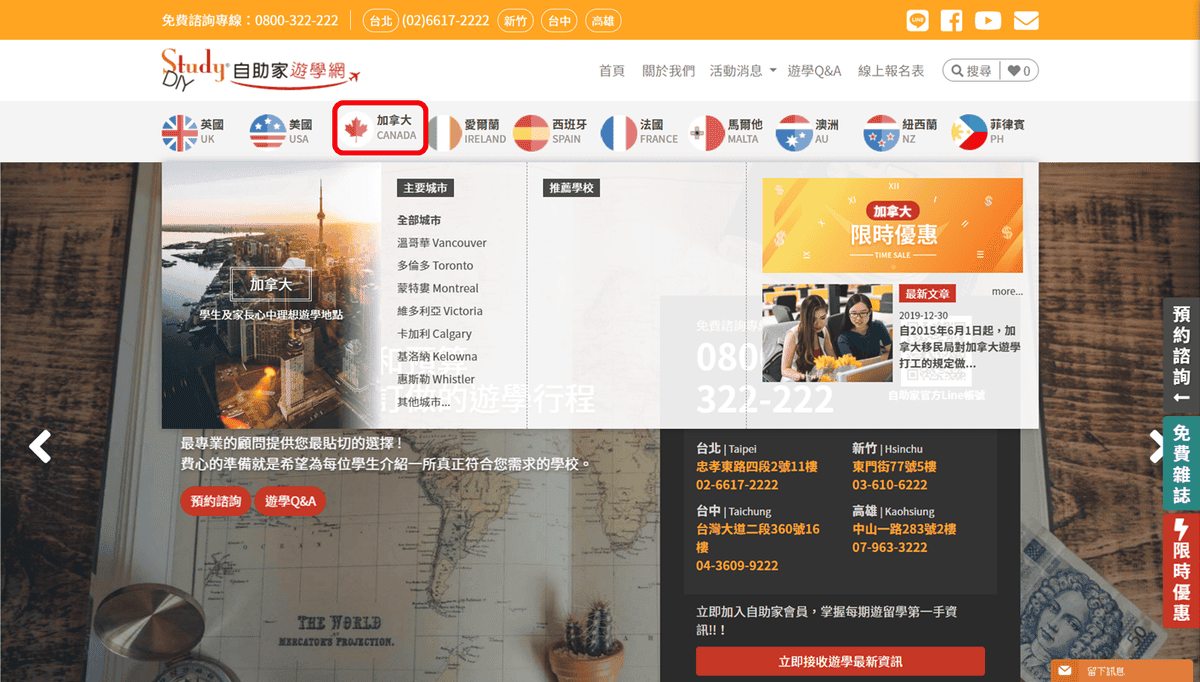Image resolution: width=1200 pixels, height=682 pixels.
Task: Click the 加拿大 button on city photo
Action: point(271,284)
